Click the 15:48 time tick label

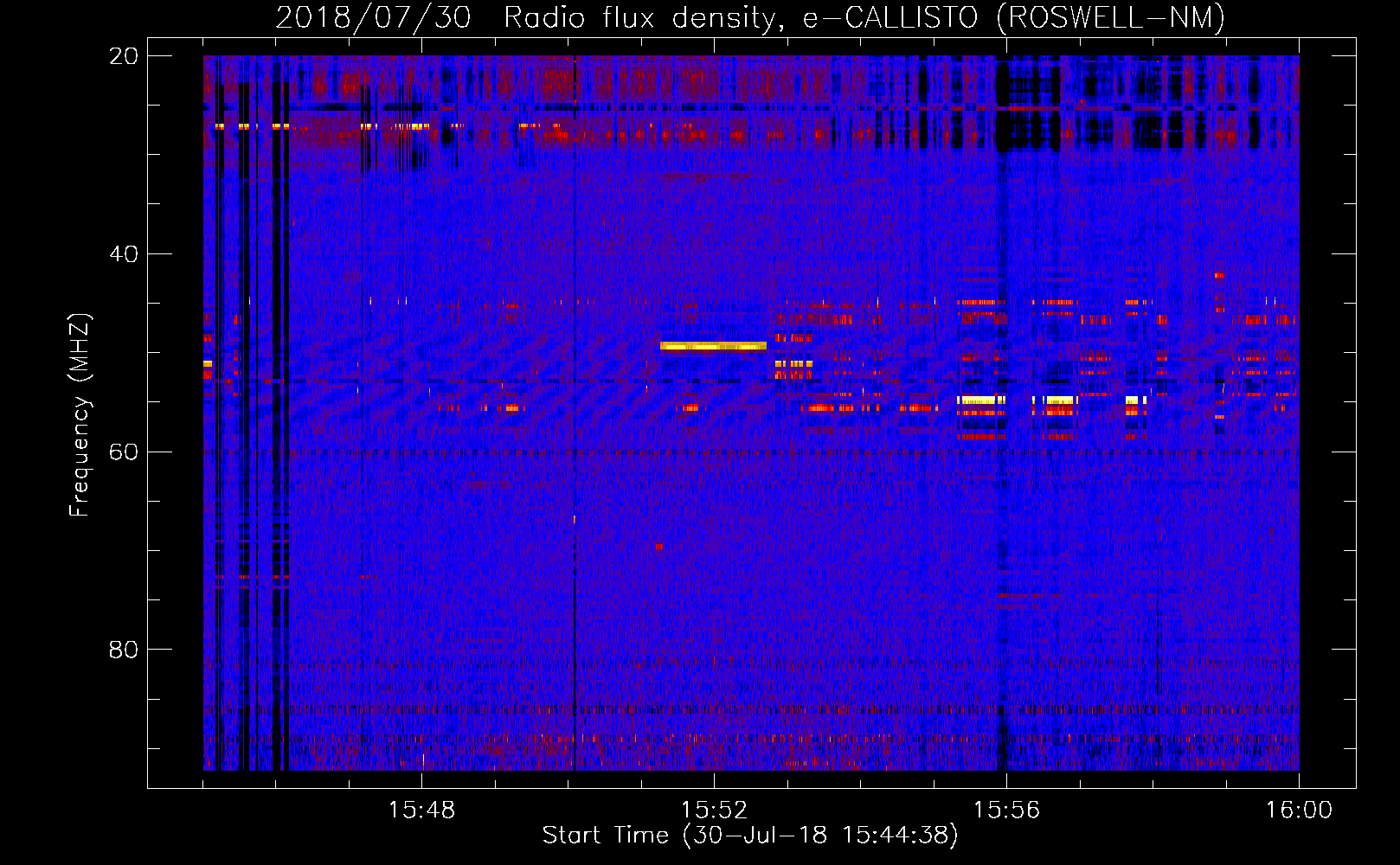click(x=421, y=811)
